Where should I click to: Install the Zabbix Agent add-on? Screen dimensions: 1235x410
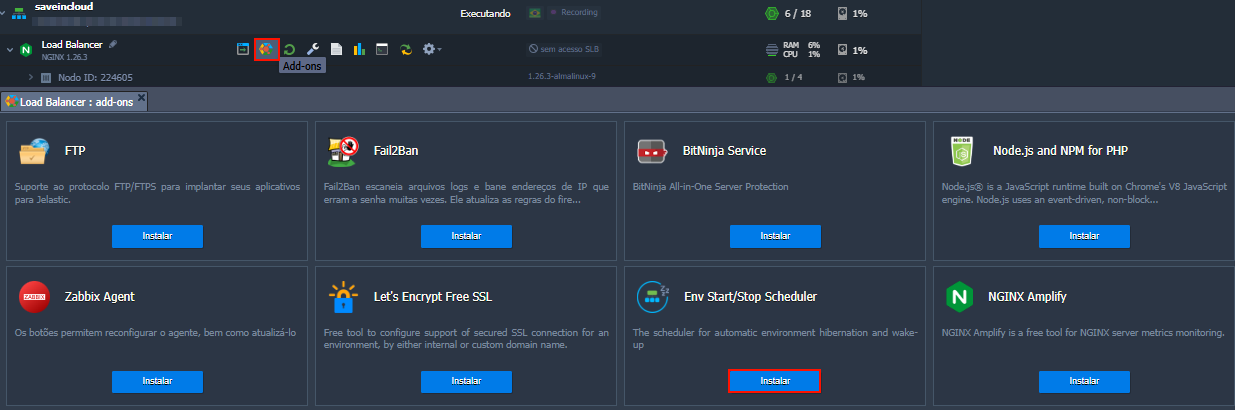pos(157,381)
